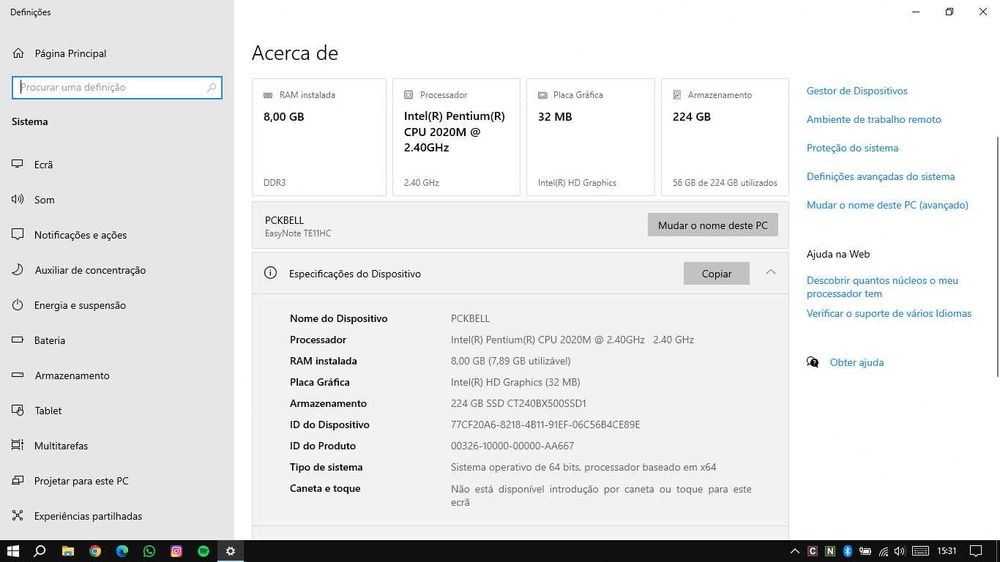This screenshot has width=1000, height=562.
Task: Open the volume tray icon
Action: click(x=899, y=551)
